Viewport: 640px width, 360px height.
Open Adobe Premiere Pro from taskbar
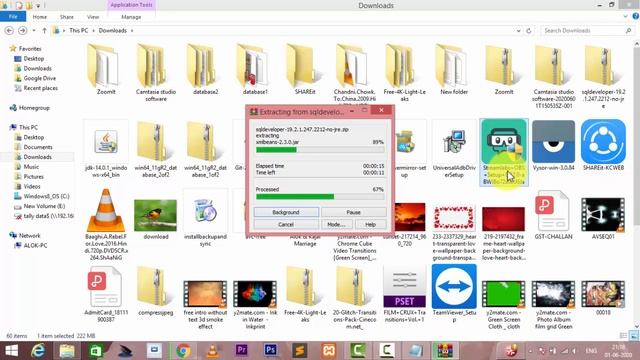point(242,351)
